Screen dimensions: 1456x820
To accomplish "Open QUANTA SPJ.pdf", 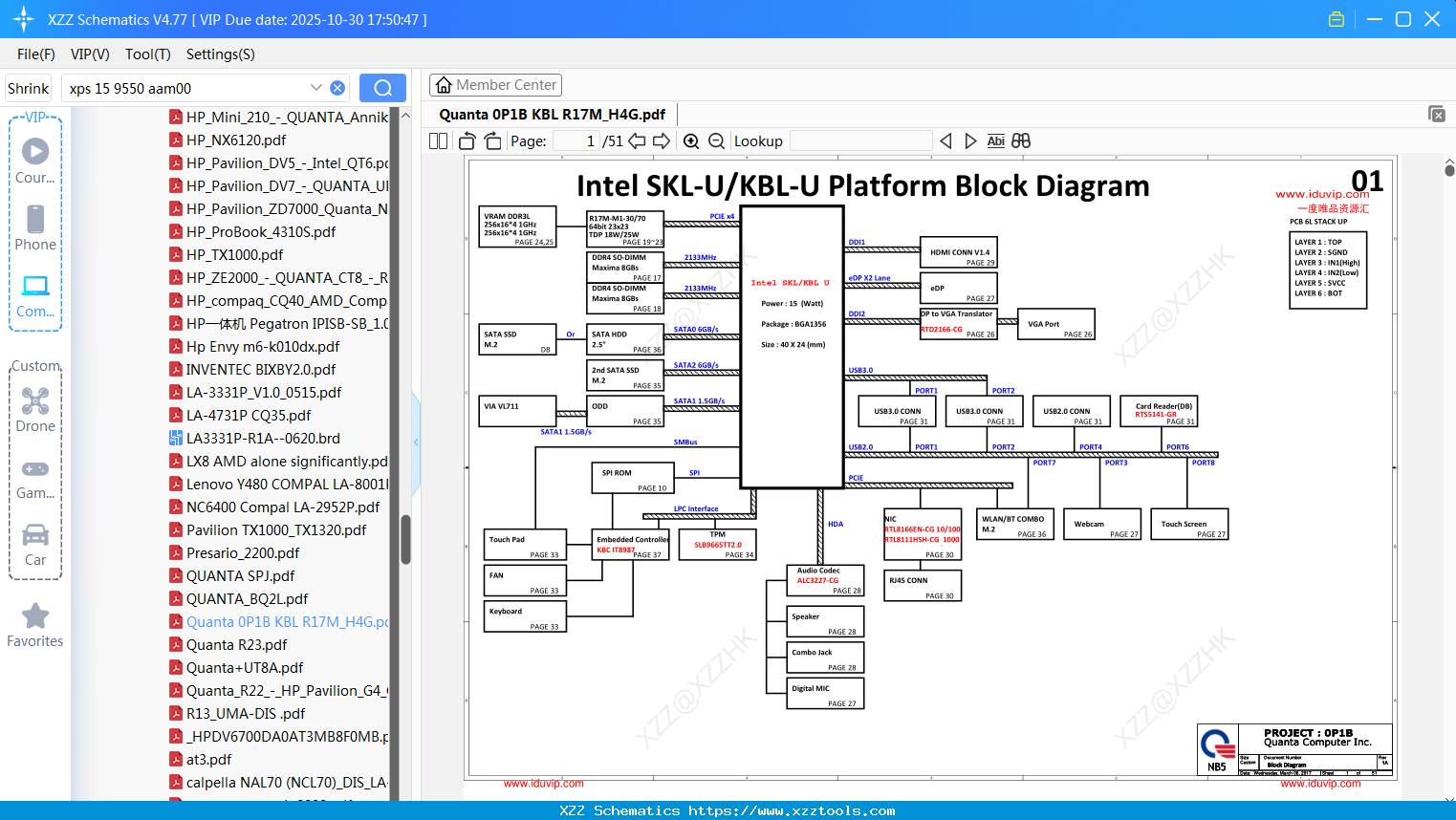I will pyautogui.click(x=240, y=575).
